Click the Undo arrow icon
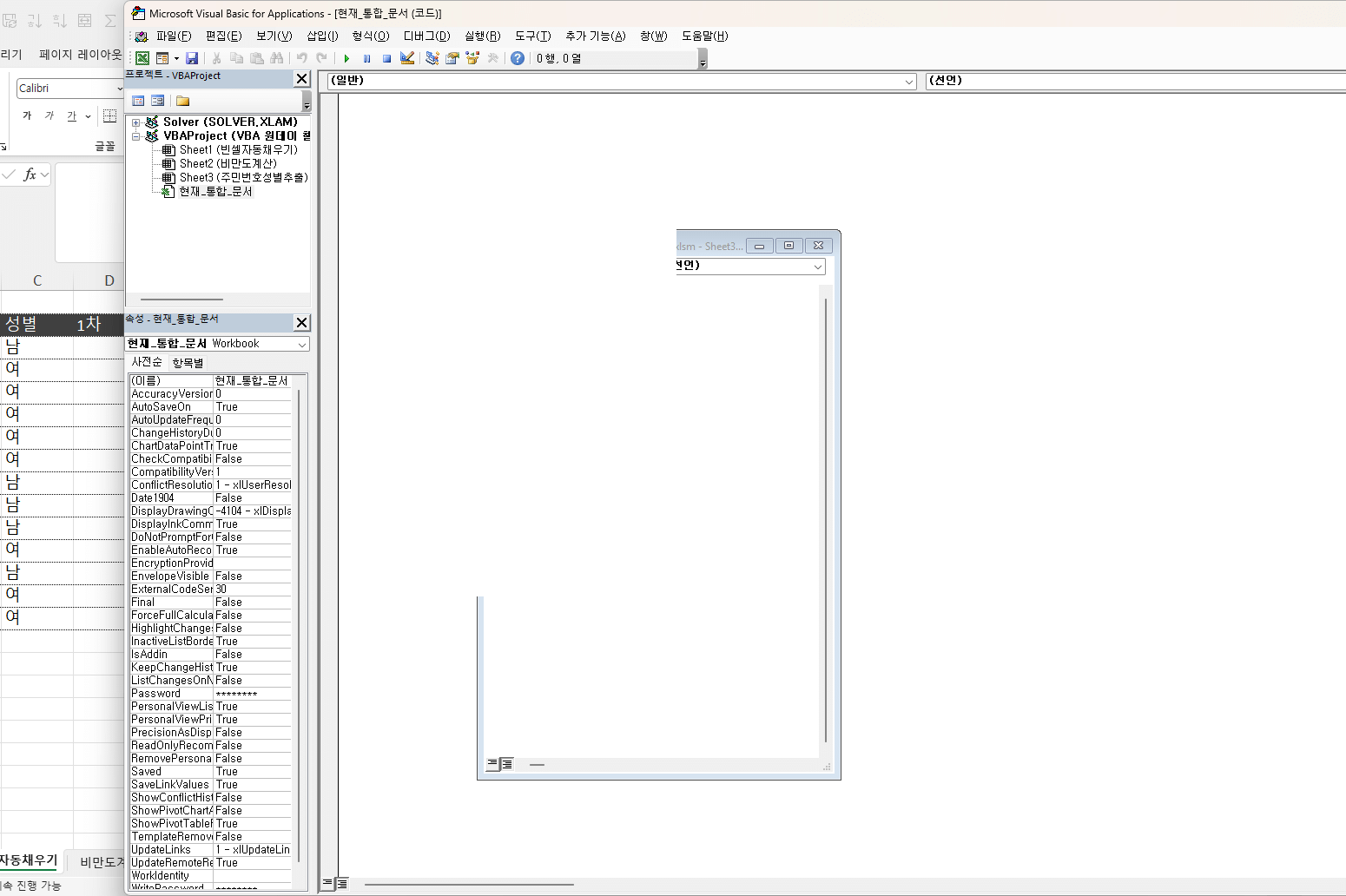1346x896 pixels. [301, 58]
